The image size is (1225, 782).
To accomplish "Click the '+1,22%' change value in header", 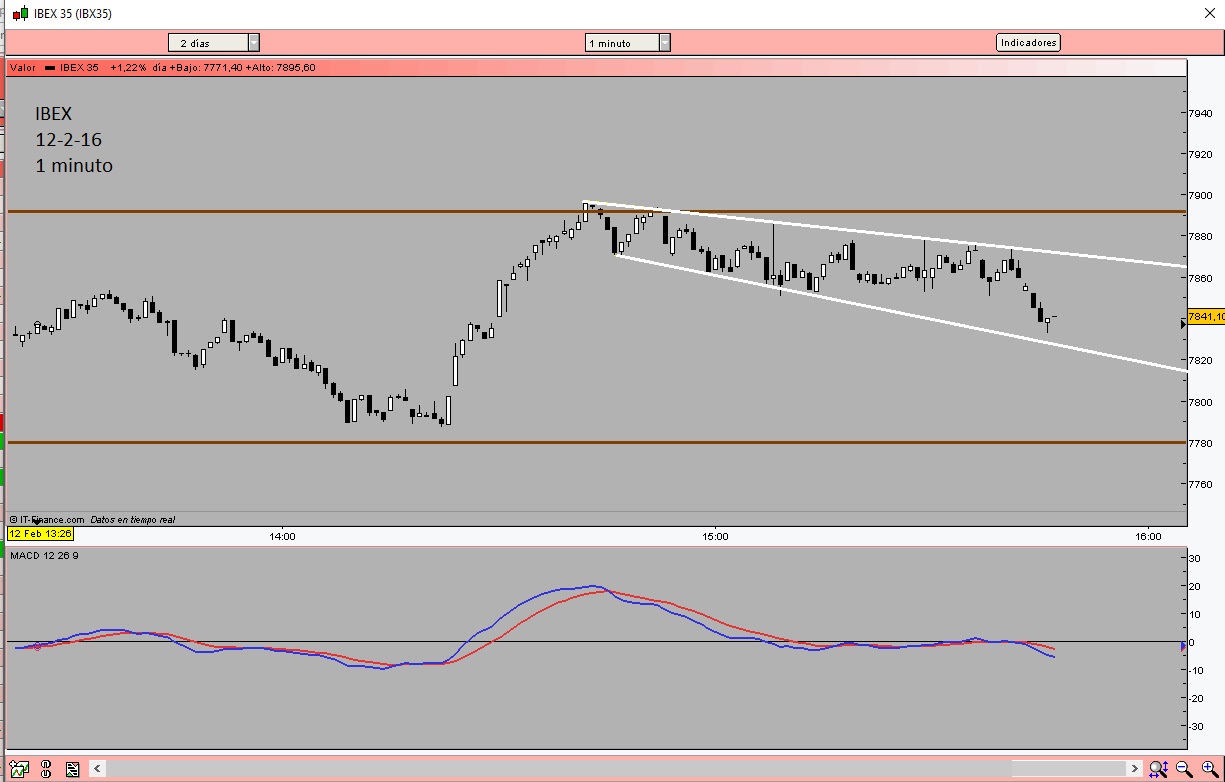I will 128,67.
